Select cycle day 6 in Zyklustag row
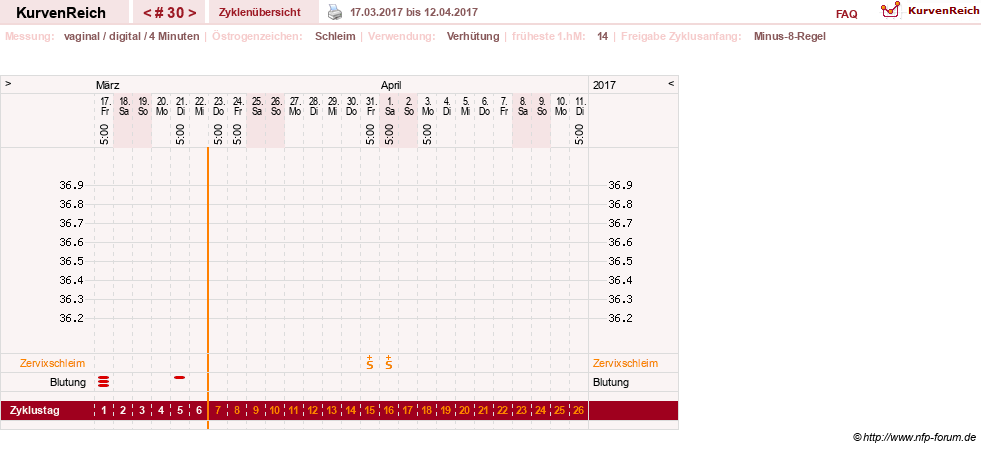 click(x=199, y=411)
